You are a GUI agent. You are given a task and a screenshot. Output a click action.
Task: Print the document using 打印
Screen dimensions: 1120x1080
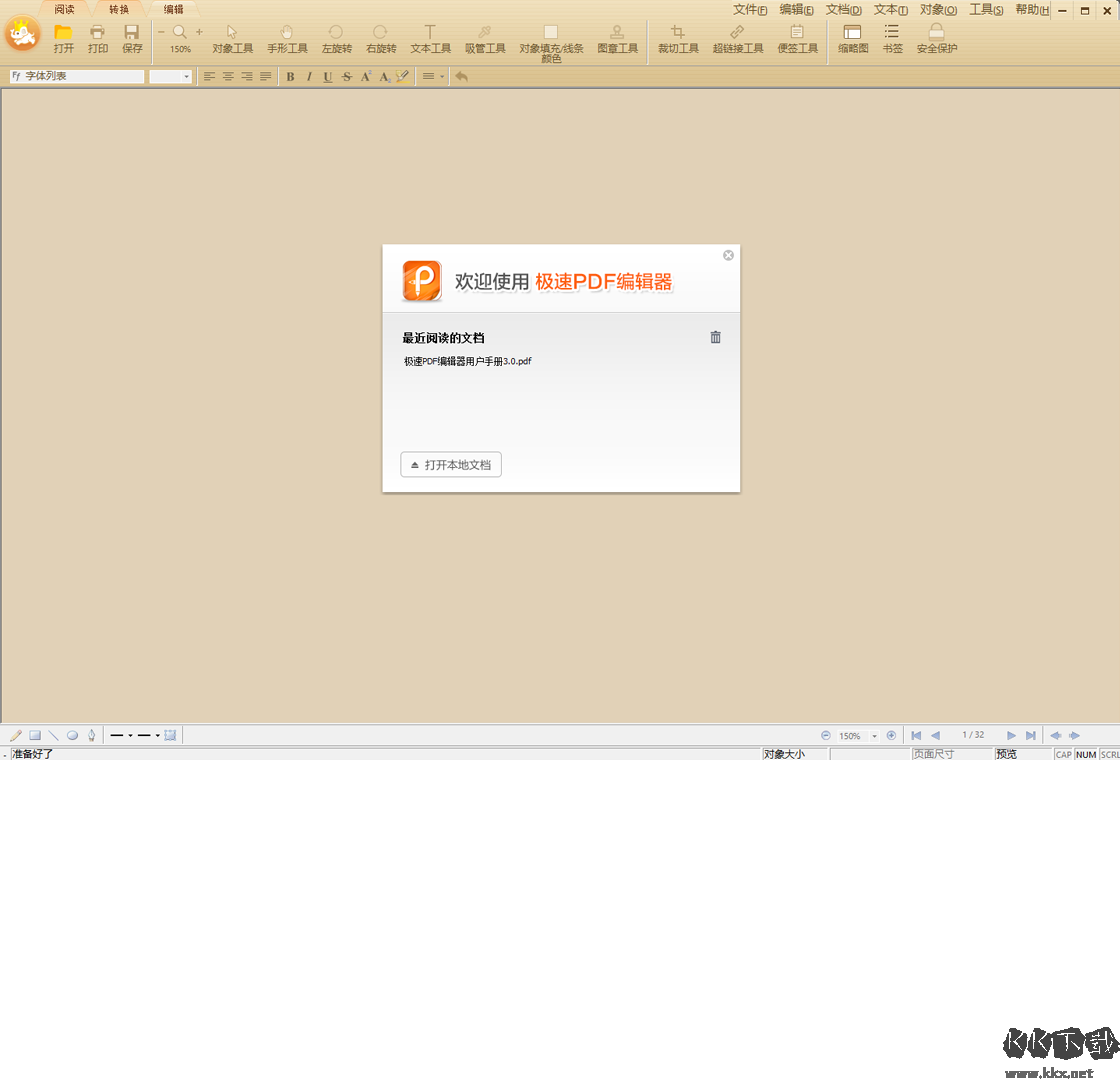point(98,39)
